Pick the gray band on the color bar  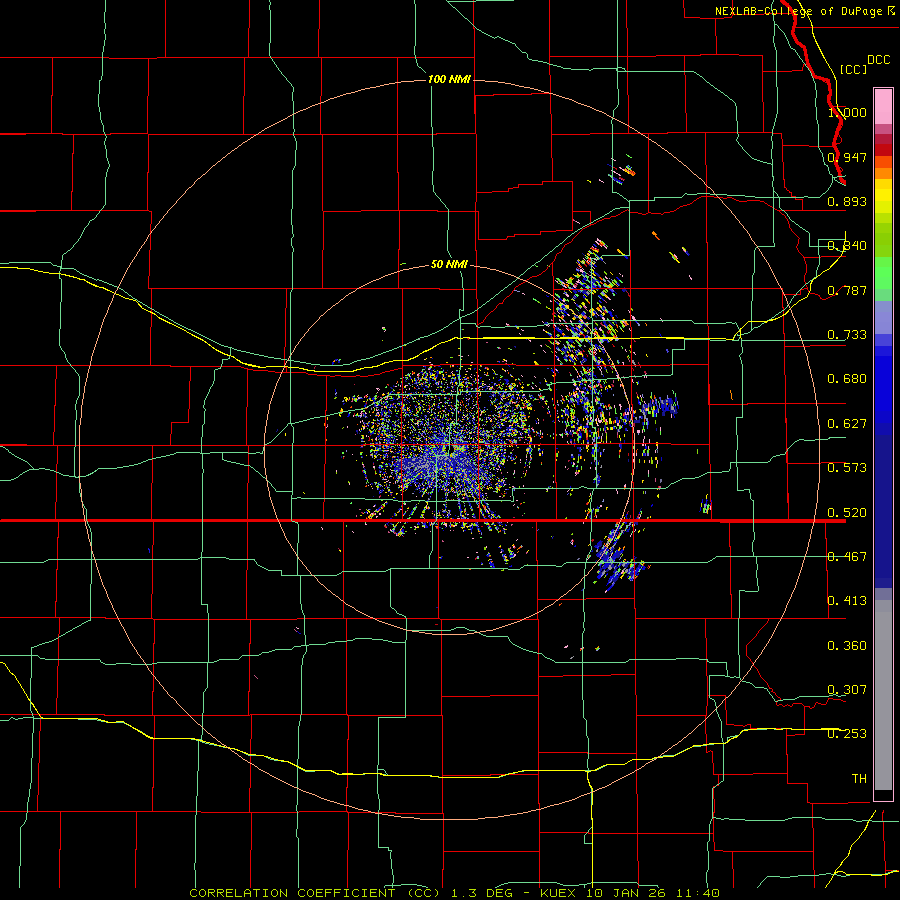click(x=883, y=695)
